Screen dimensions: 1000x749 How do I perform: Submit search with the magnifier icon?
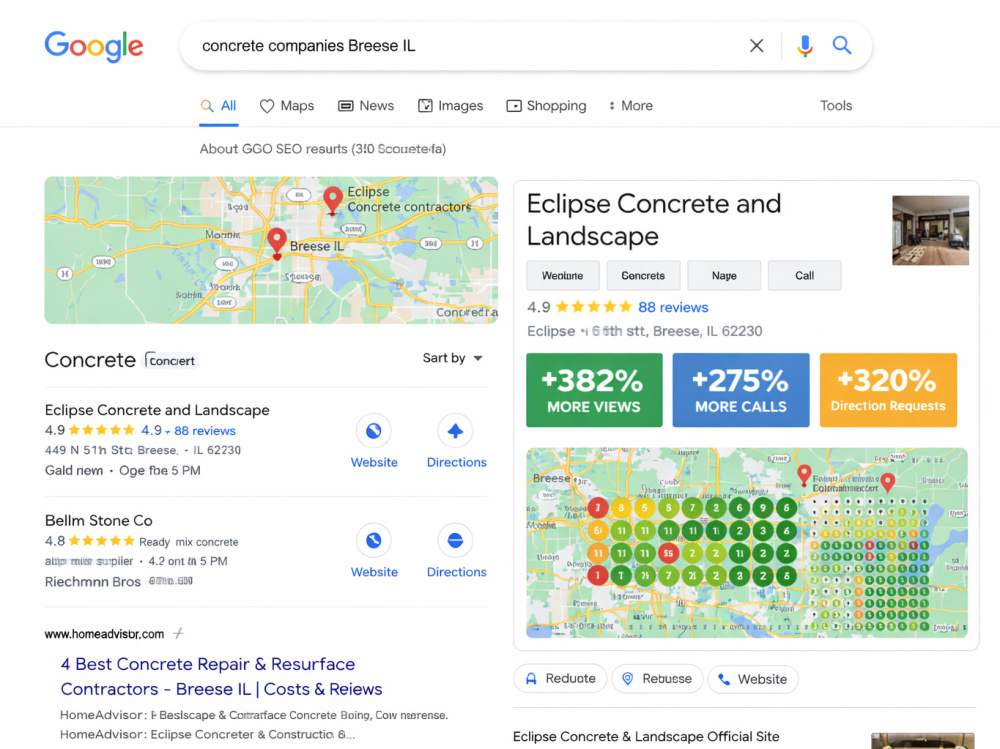coord(842,45)
